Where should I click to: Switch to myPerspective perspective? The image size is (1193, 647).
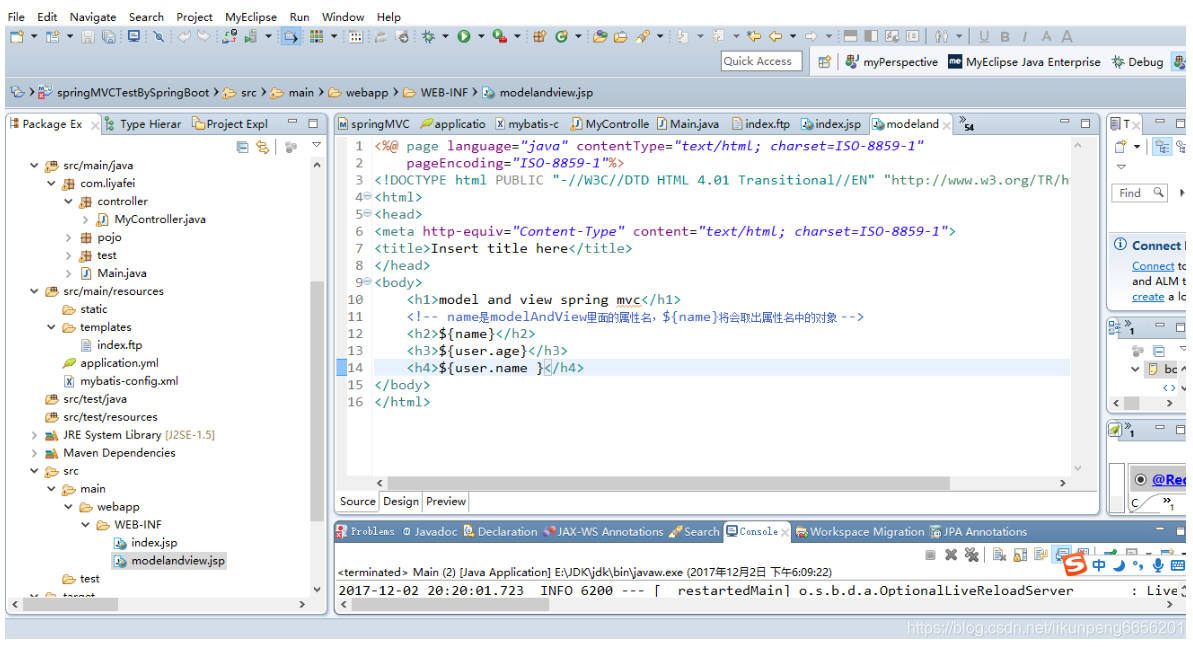coord(892,62)
